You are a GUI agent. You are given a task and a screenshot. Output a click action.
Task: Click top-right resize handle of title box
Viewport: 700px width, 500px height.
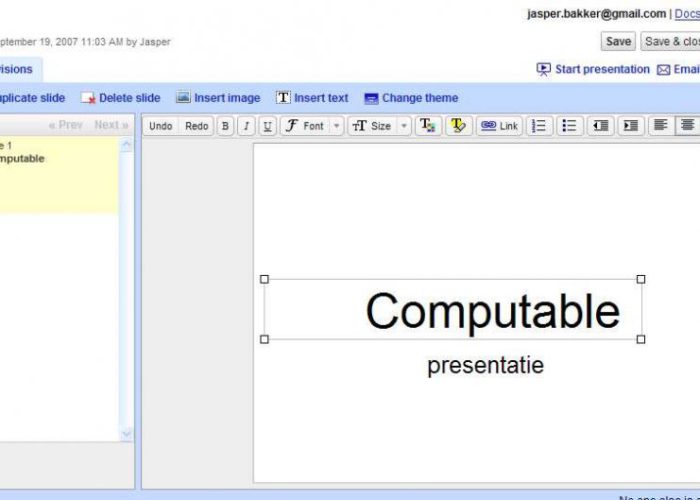click(641, 279)
